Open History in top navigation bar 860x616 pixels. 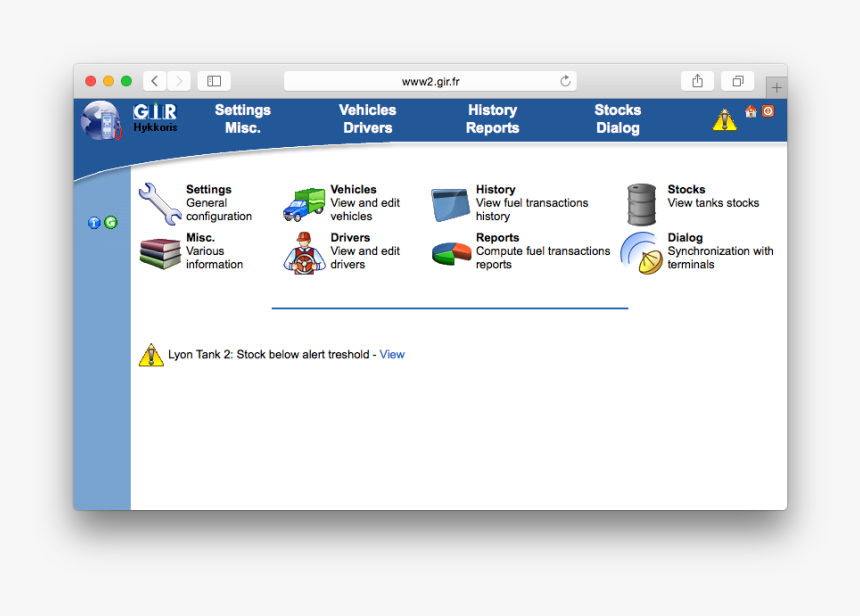493,110
